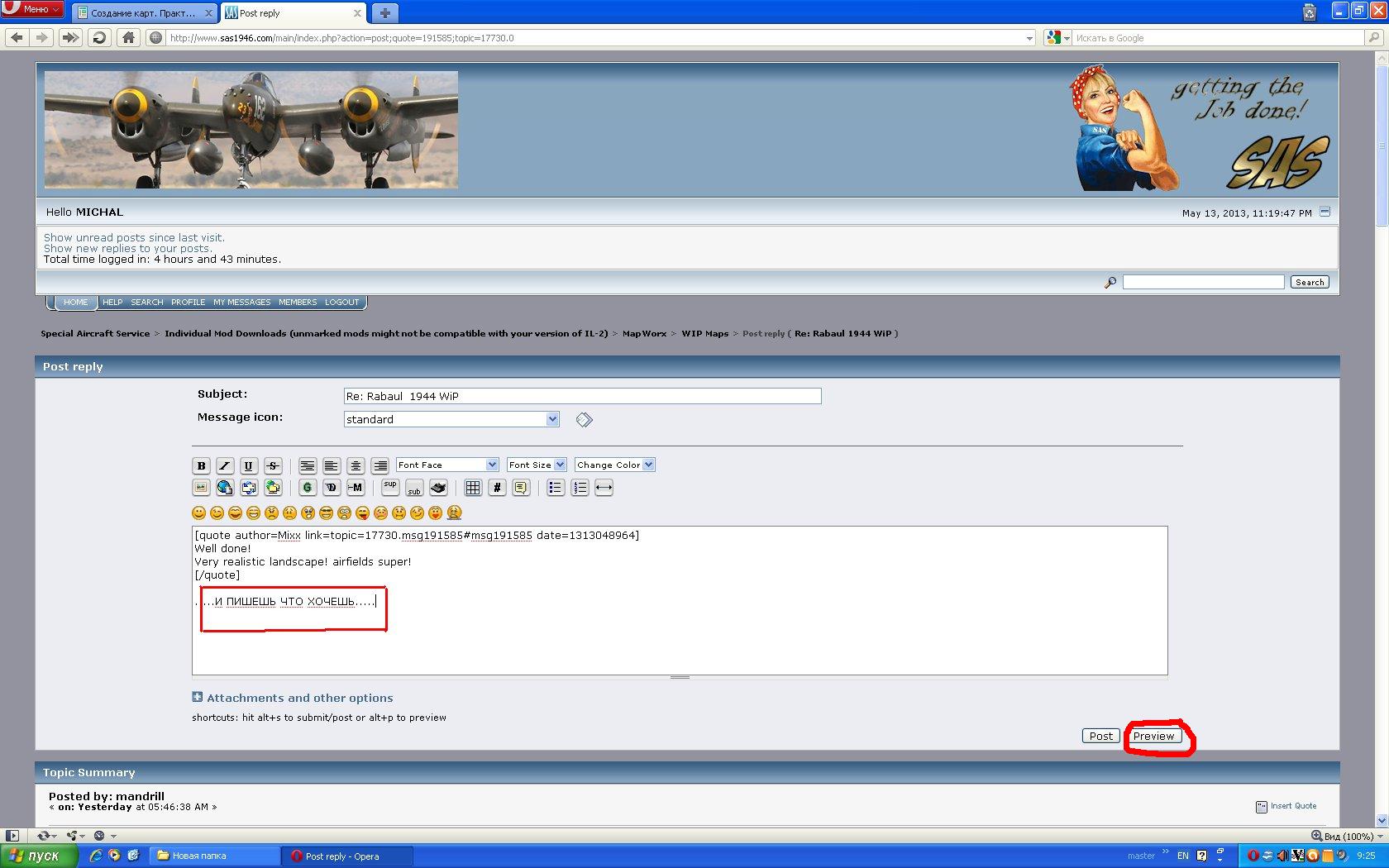Insert an unordered bullet list
Viewport: 1389px width, 868px height.
point(556,488)
